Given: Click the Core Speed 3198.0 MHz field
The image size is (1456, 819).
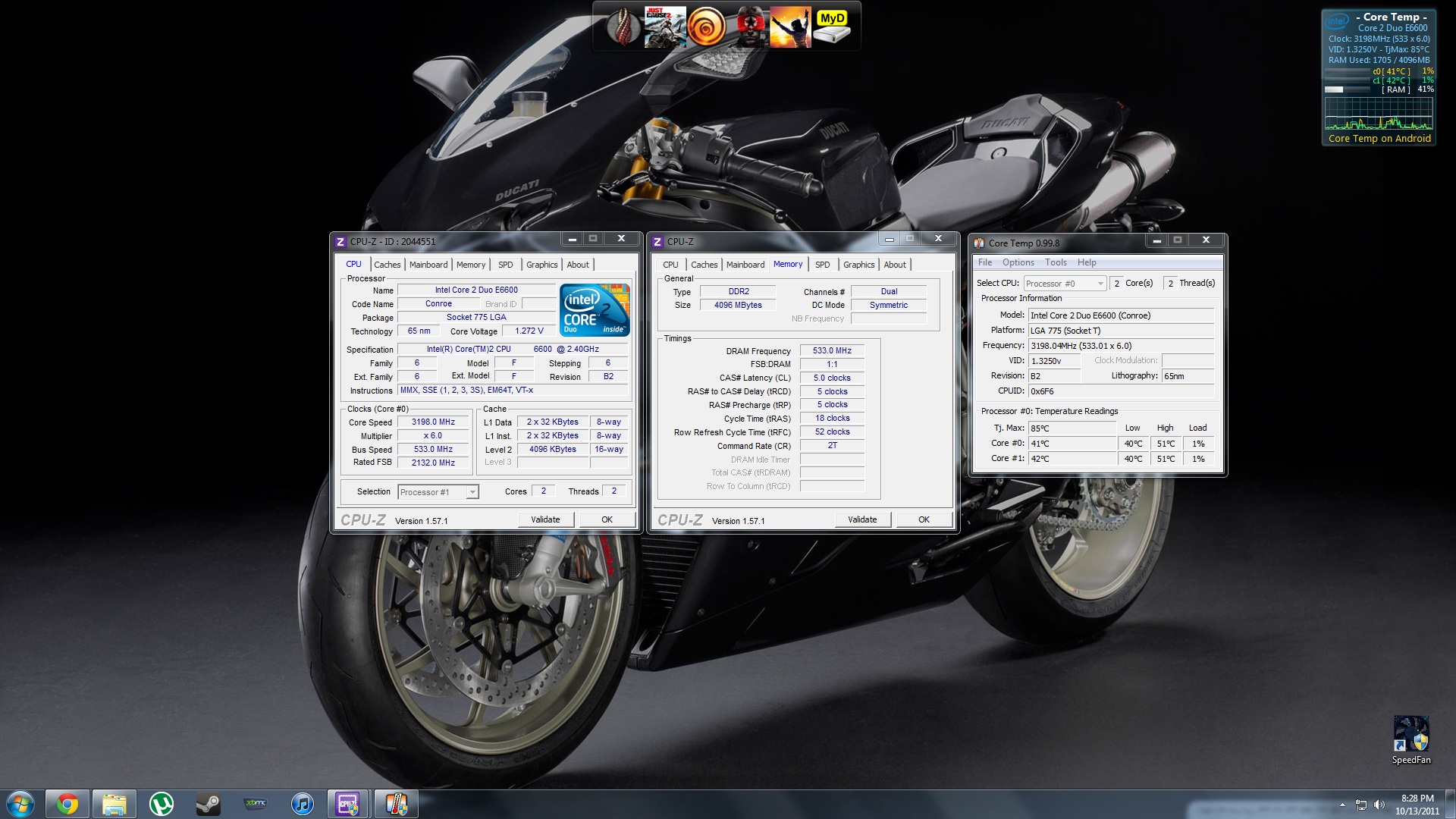Looking at the screenshot, I should (433, 422).
